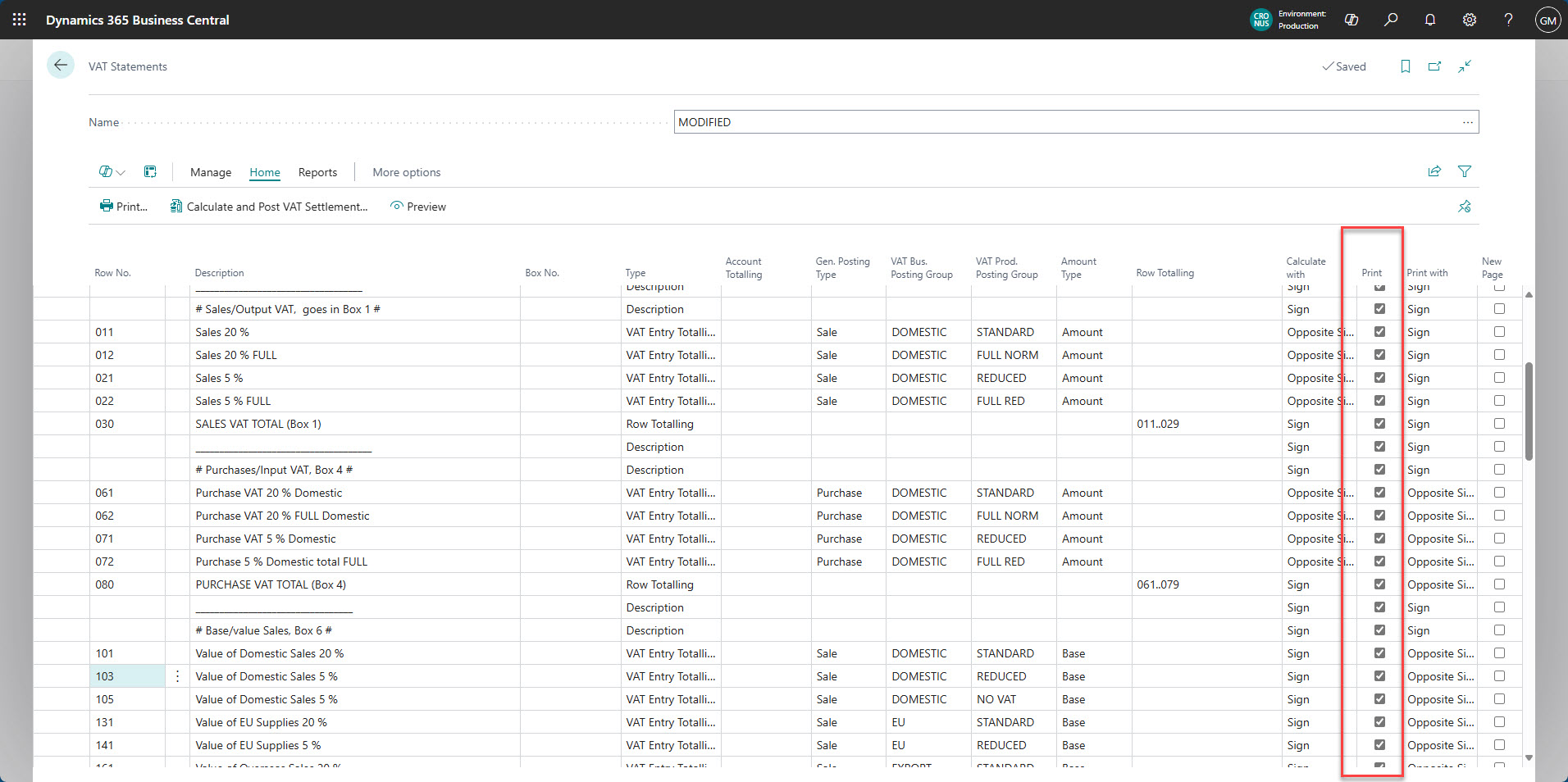Select description SALES VAT TOTAL (Box 1)
1568x782 pixels.
pos(258,424)
